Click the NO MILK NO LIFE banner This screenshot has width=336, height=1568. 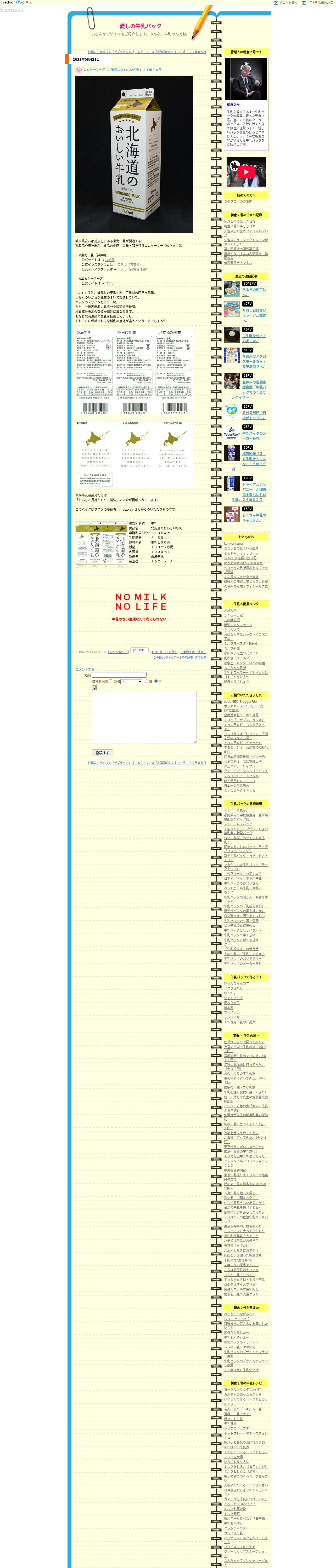pyautogui.click(x=141, y=601)
